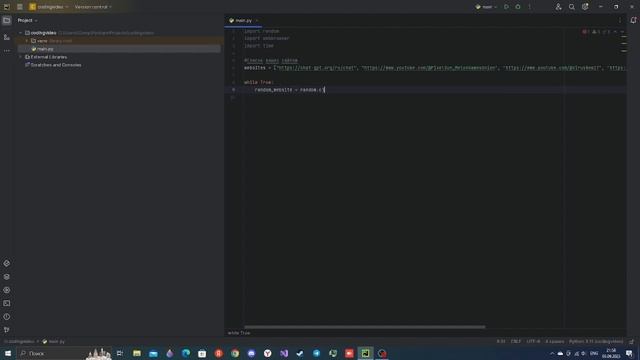Image resolution: width=640 pixels, height=360 pixels.
Task: Go to the previous highlighted error arrow
Action: click(616, 32)
